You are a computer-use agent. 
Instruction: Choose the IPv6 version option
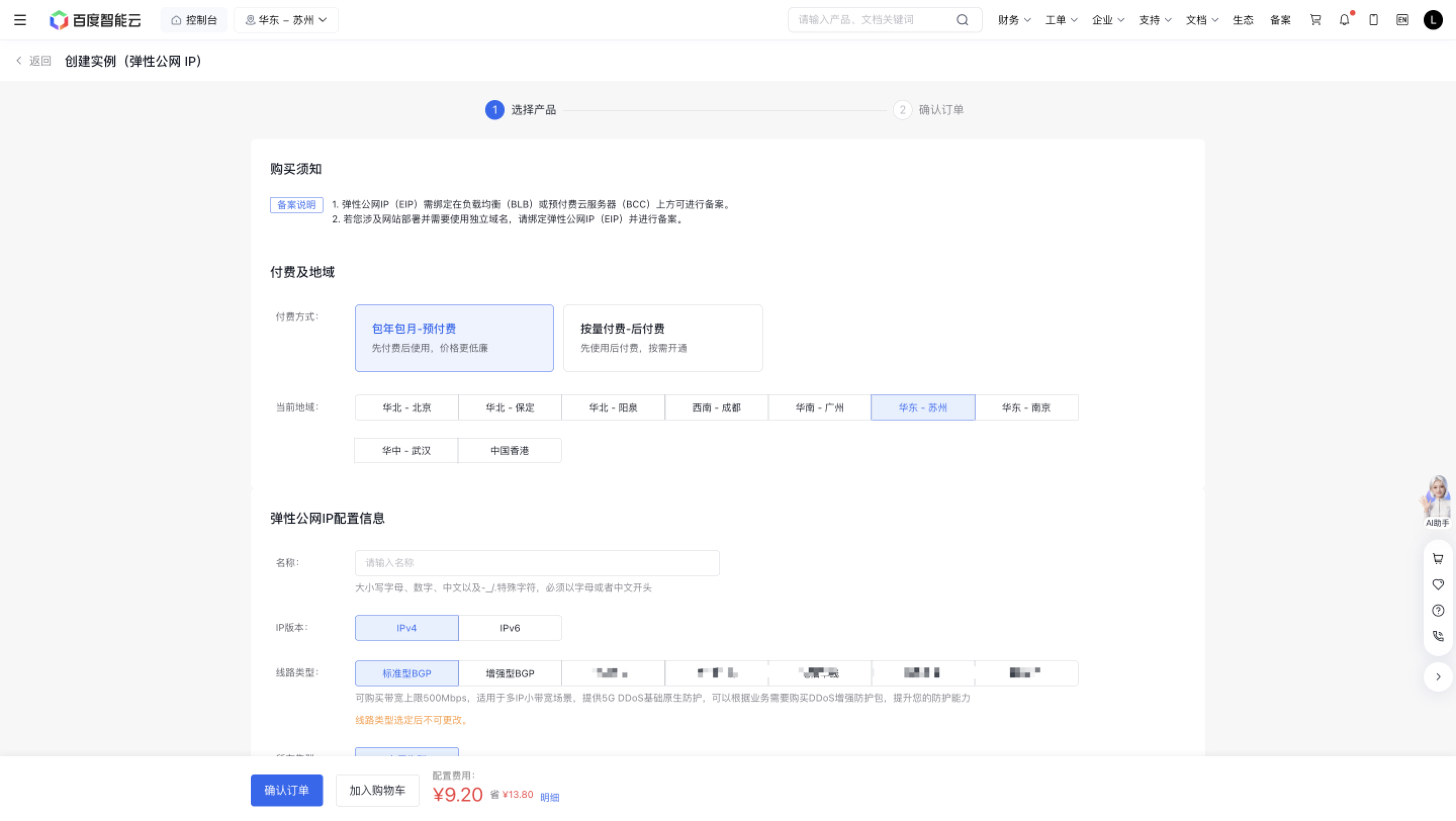(510, 628)
